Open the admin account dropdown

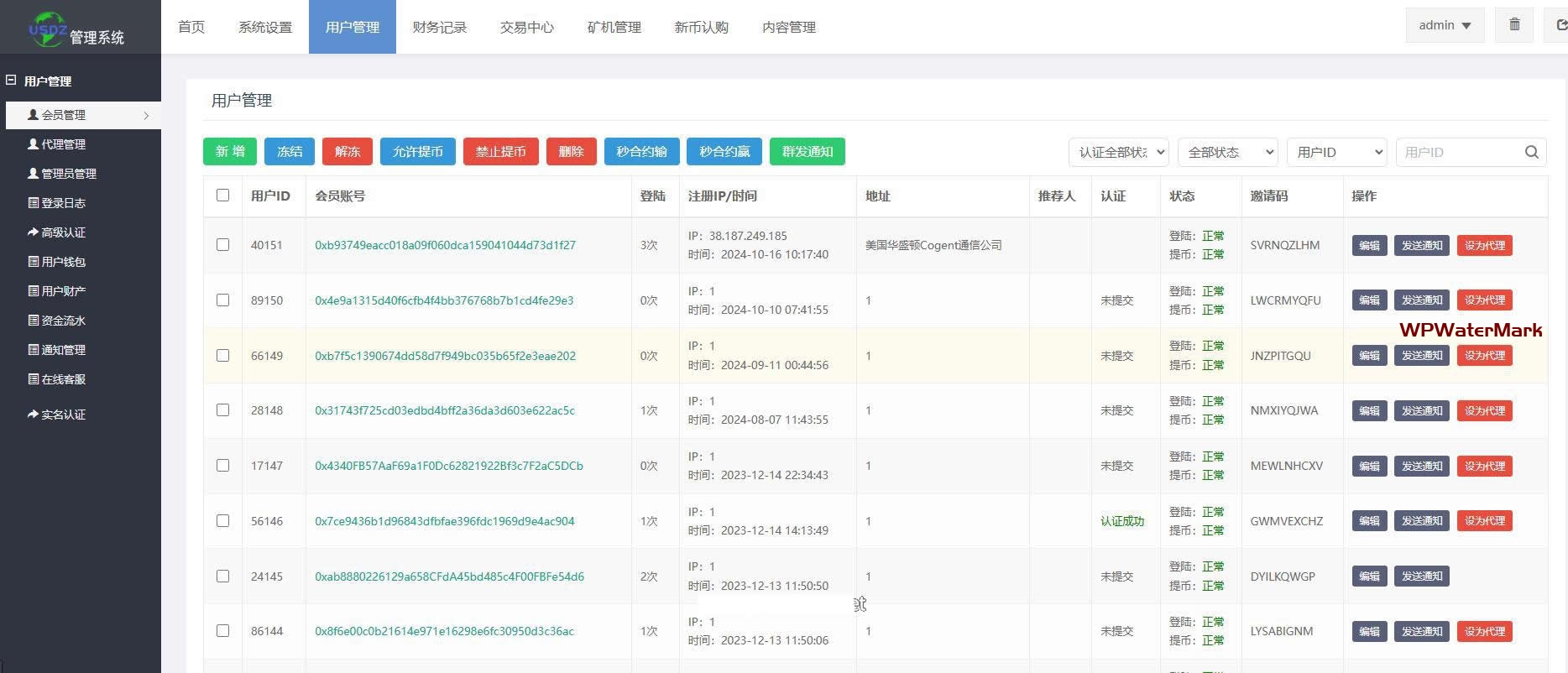pyautogui.click(x=1444, y=25)
